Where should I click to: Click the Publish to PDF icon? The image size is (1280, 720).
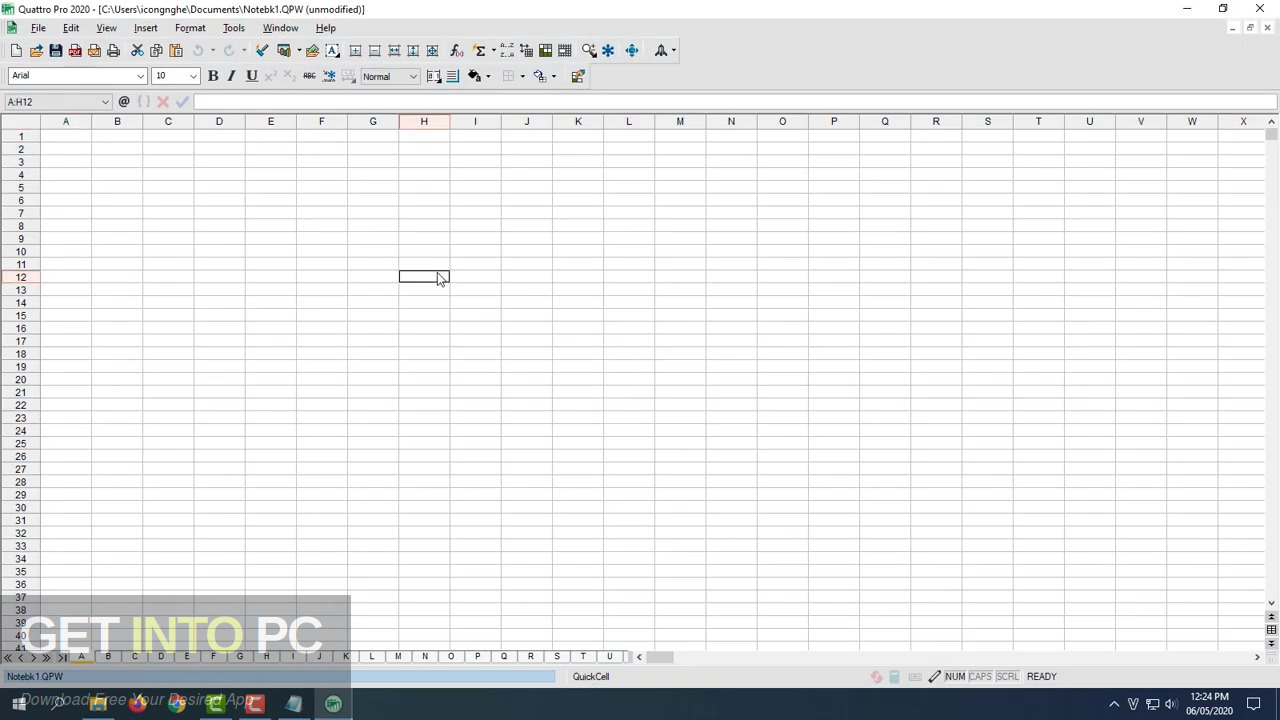pos(75,51)
